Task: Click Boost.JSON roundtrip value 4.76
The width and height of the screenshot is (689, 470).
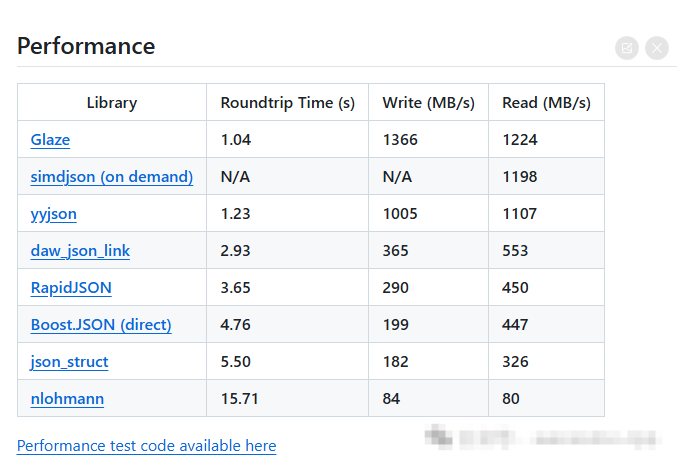Action: coord(236,325)
